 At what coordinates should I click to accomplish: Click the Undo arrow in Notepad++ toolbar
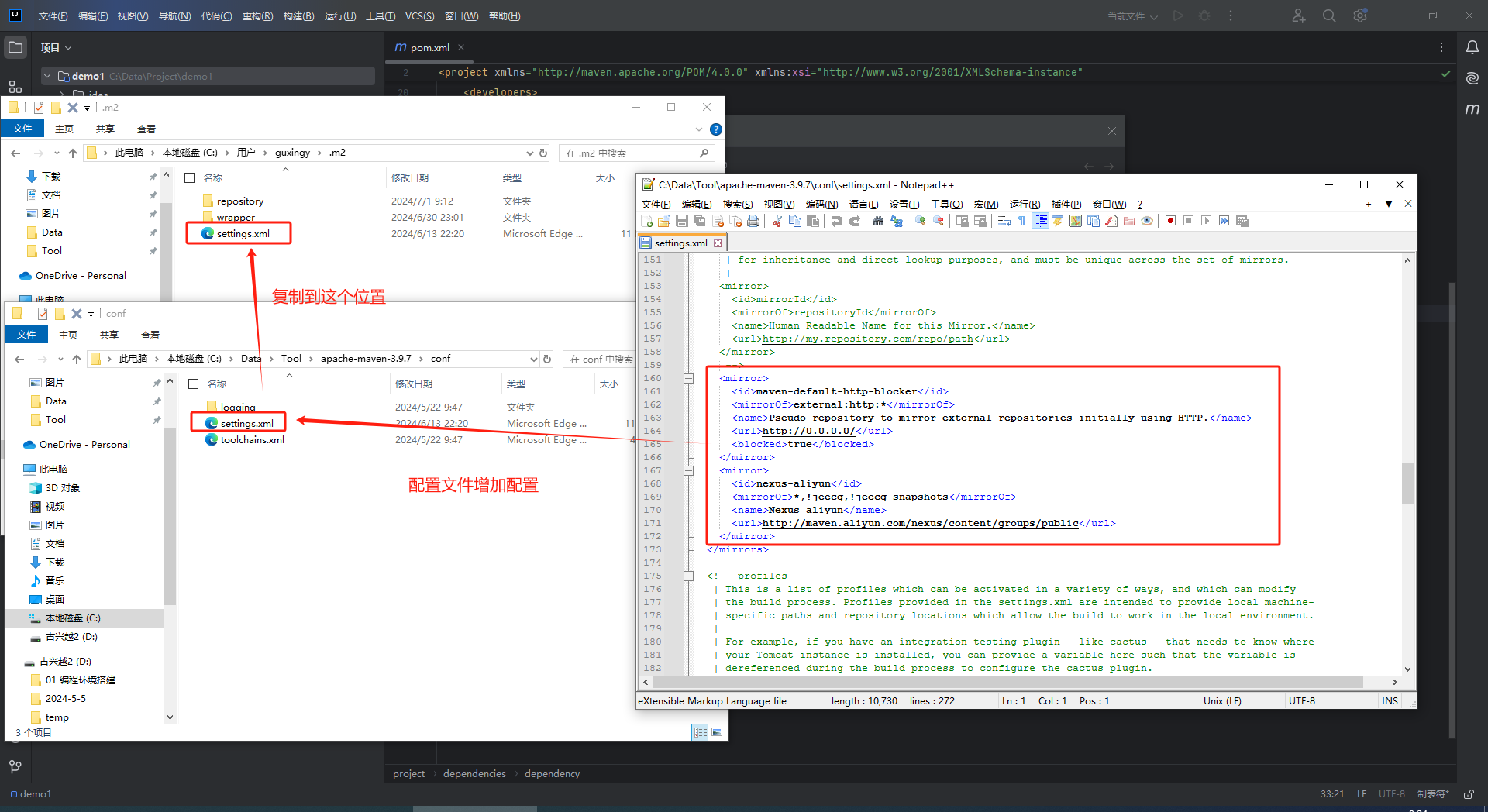[836, 222]
